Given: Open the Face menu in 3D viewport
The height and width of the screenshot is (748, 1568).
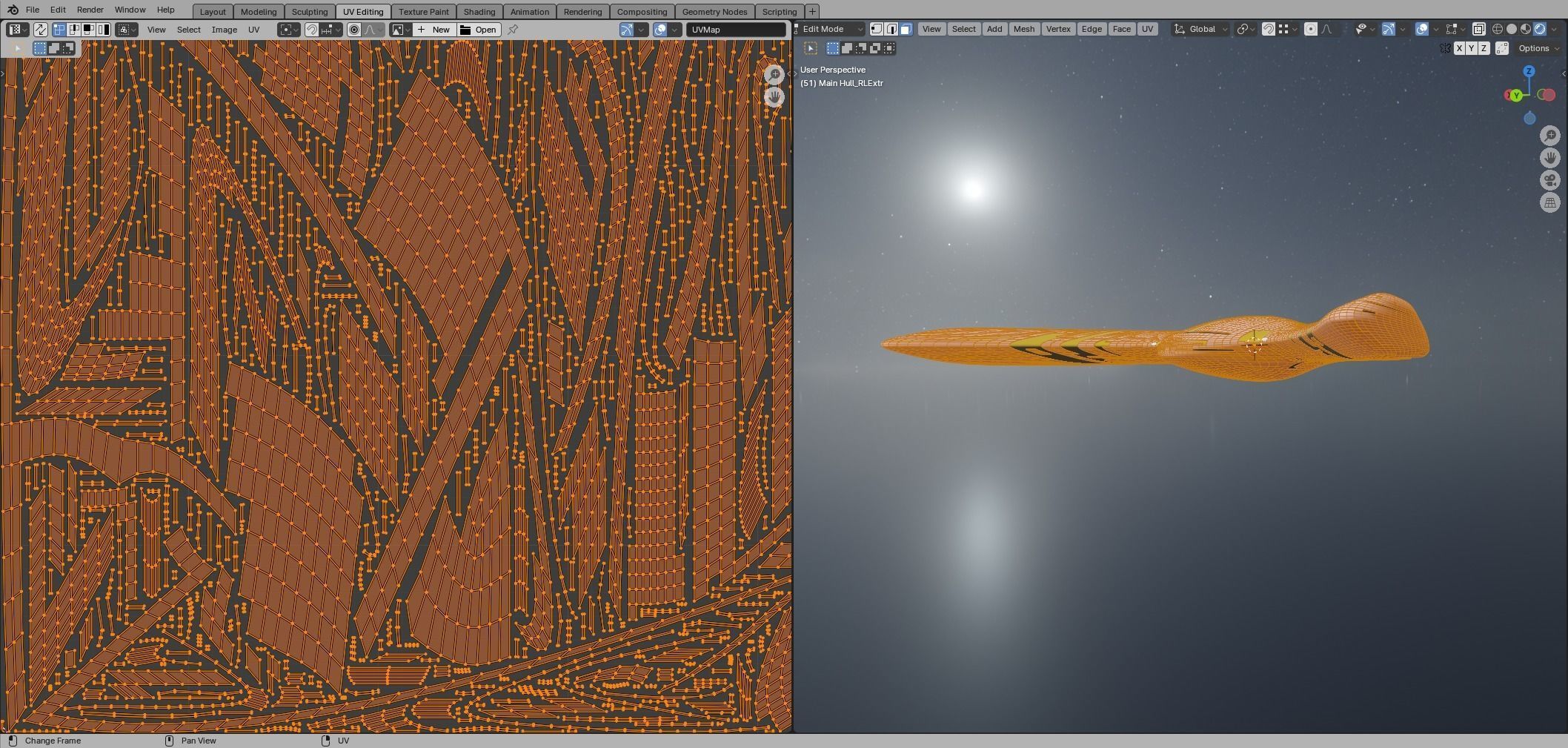Looking at the screenshot, I should (1122, 29).
